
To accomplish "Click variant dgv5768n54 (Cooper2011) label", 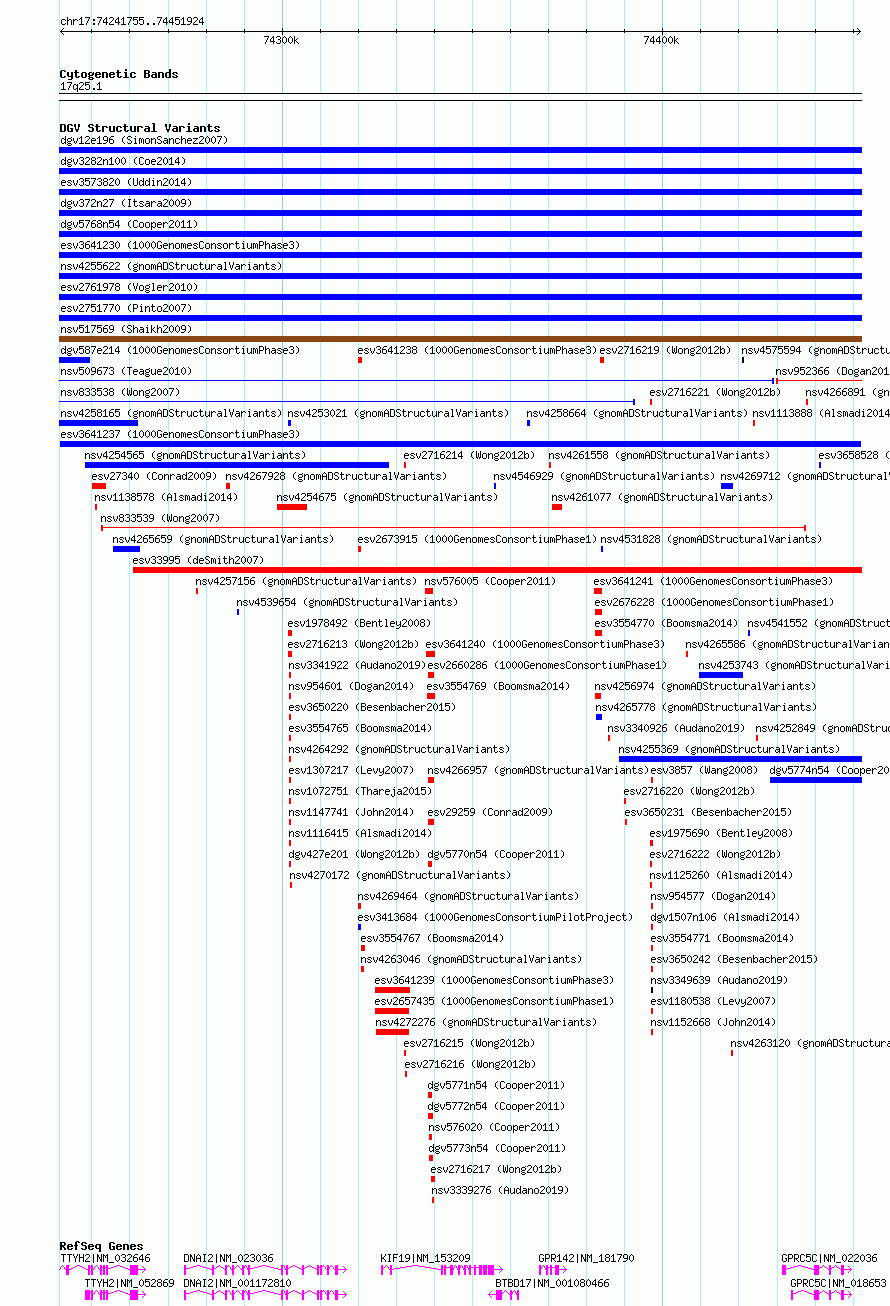I will pos(129,224).
